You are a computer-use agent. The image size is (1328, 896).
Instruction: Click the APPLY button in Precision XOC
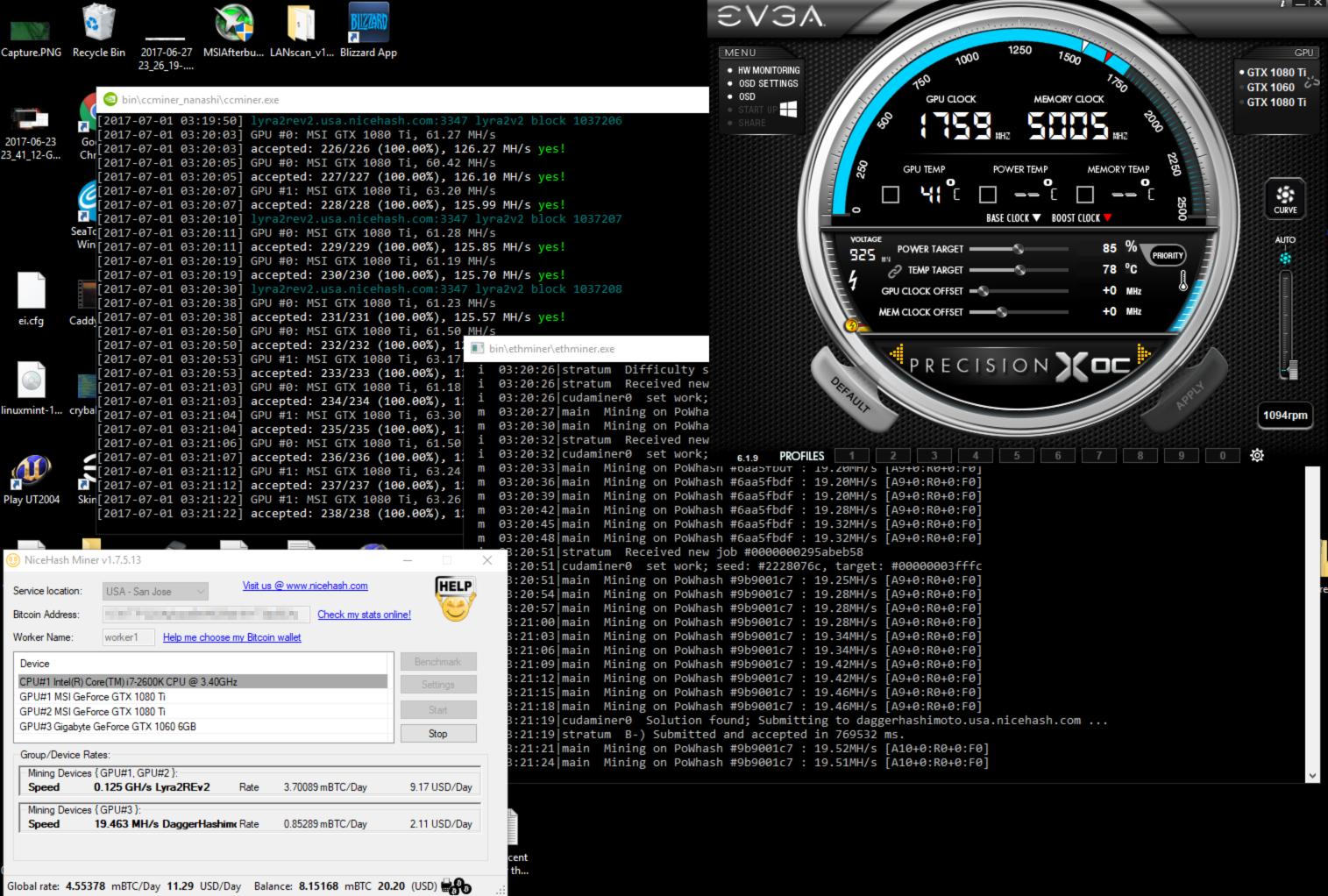tap(1190, 395)
